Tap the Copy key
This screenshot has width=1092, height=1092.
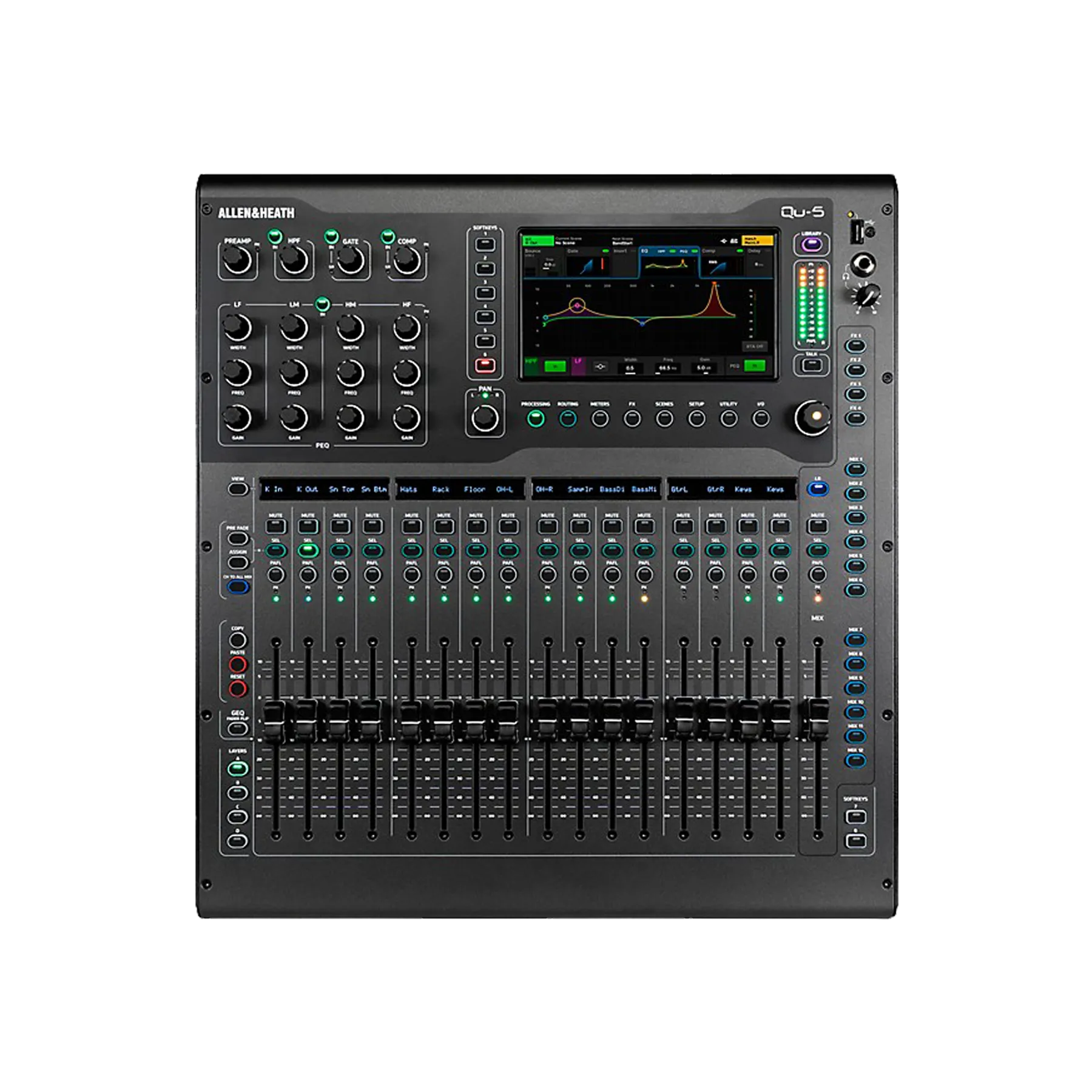point(238,640)
